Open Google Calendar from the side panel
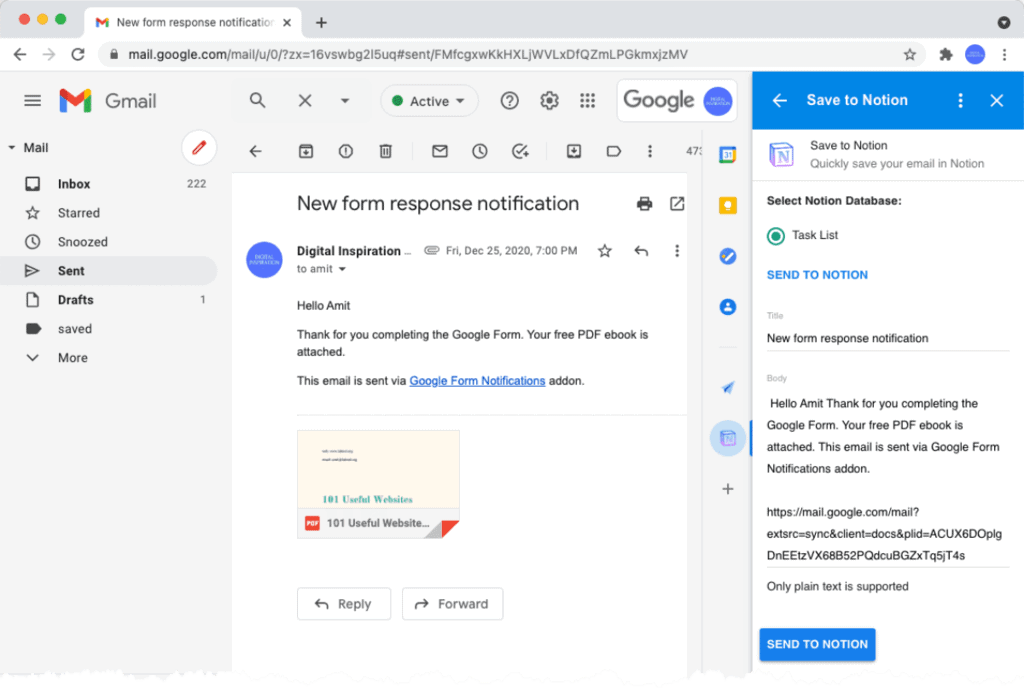1024x688 pixels. [728, 154]
